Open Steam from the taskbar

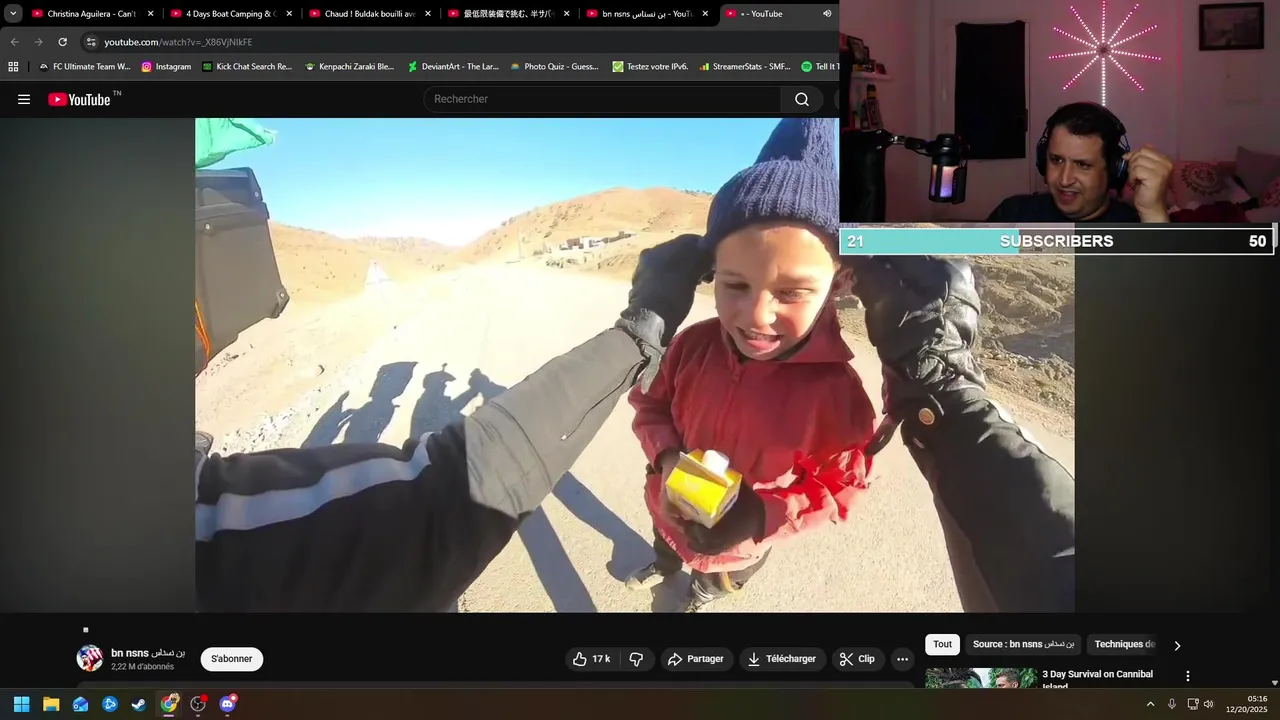[139, 704]
